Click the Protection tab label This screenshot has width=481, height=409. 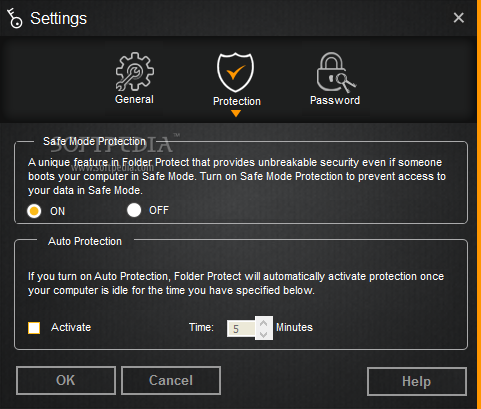(x=237, y=101)
